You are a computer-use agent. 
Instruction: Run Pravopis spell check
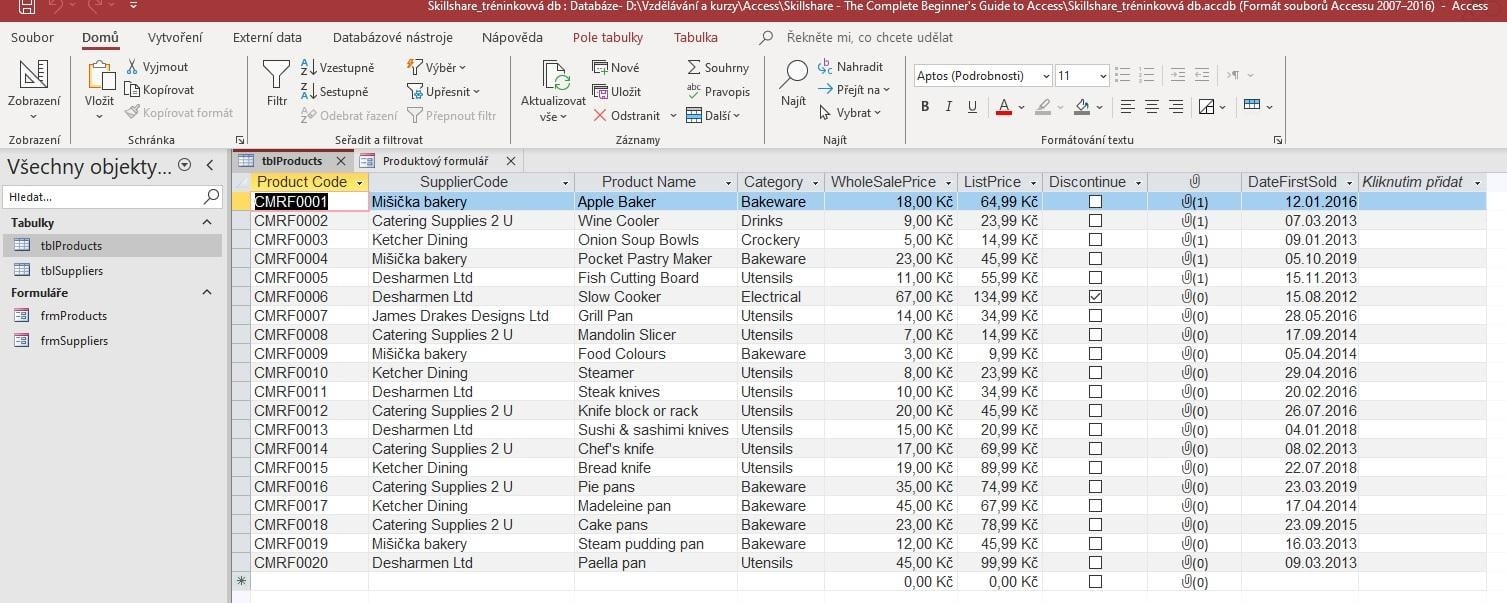pyautogui.click(x=718, y=91)
